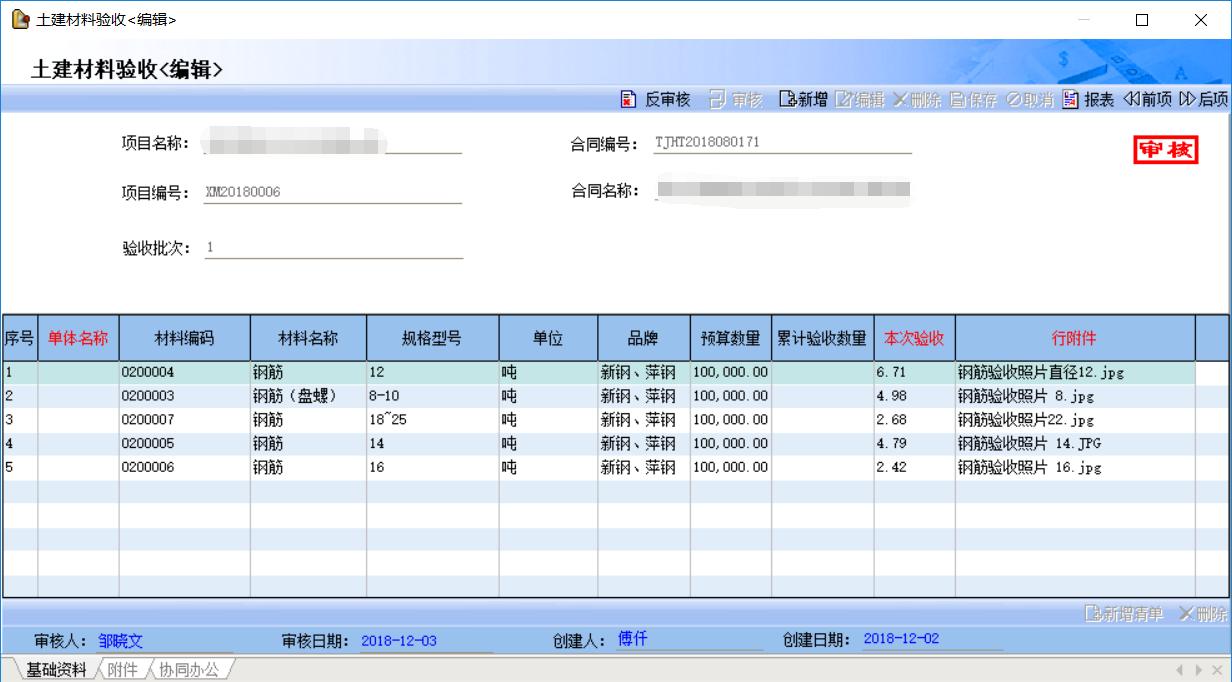Switch to the 协同办公 tab

(x=189, y=670)
